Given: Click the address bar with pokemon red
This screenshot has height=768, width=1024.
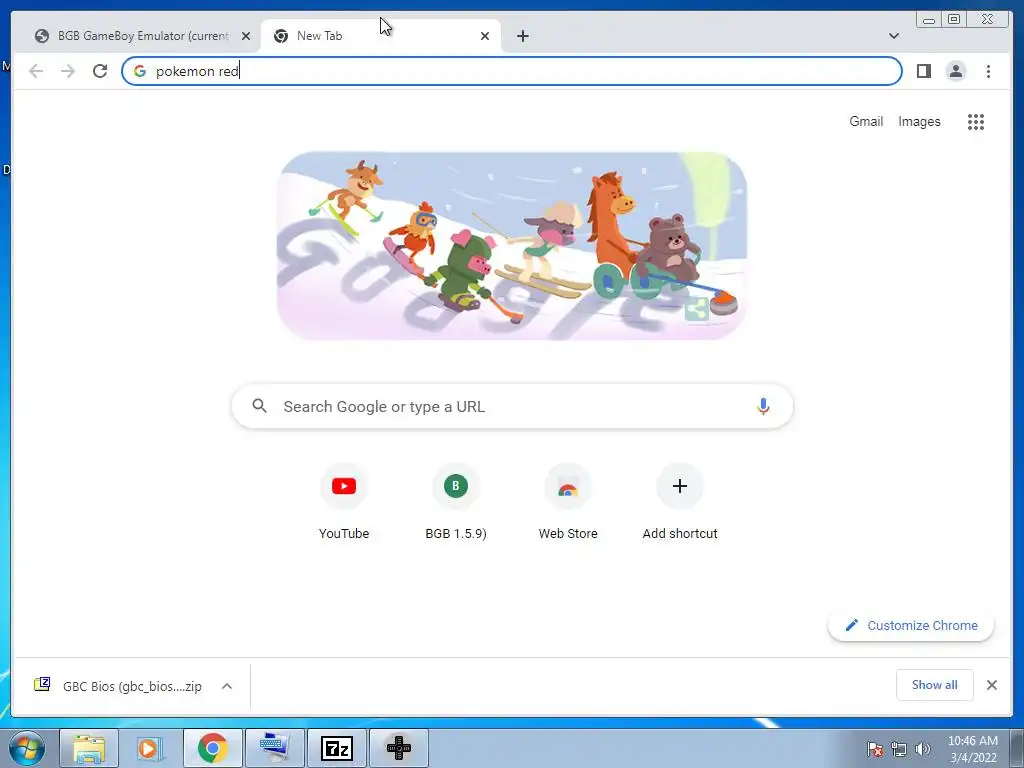Looking at the screenshot, I should (x=511, y=71).
